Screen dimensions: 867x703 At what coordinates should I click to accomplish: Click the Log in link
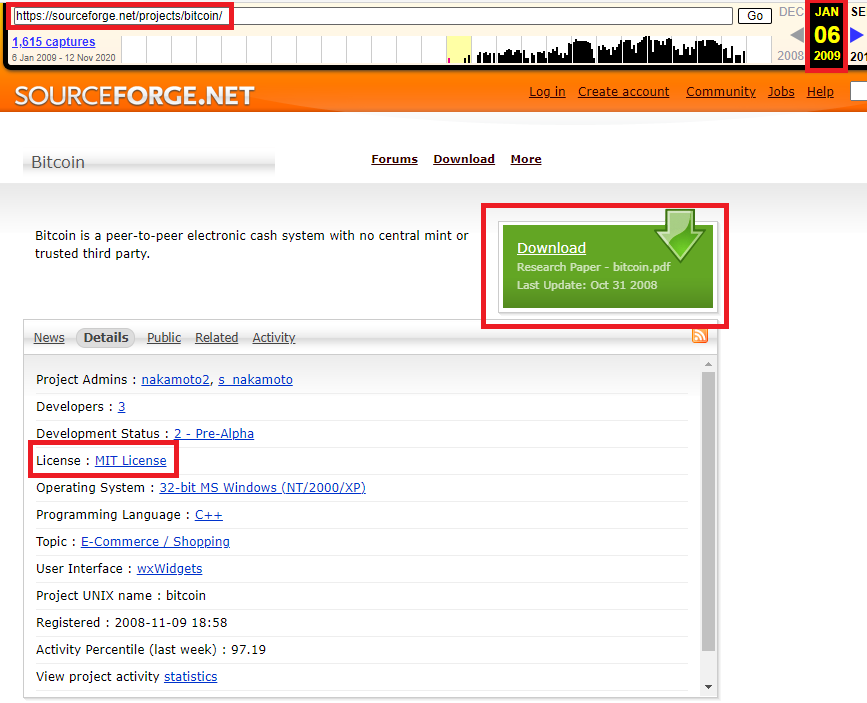coord(547,92)
